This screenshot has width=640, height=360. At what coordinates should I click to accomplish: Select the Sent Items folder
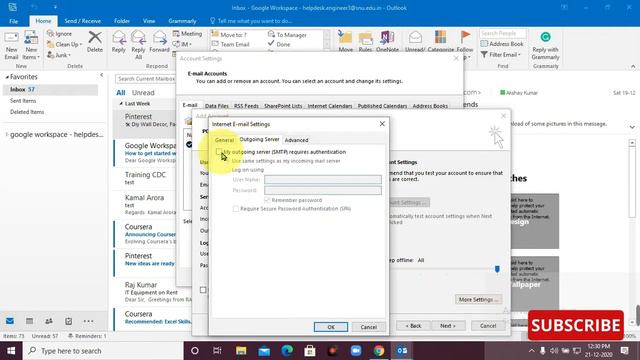click(x=23, y=100)
